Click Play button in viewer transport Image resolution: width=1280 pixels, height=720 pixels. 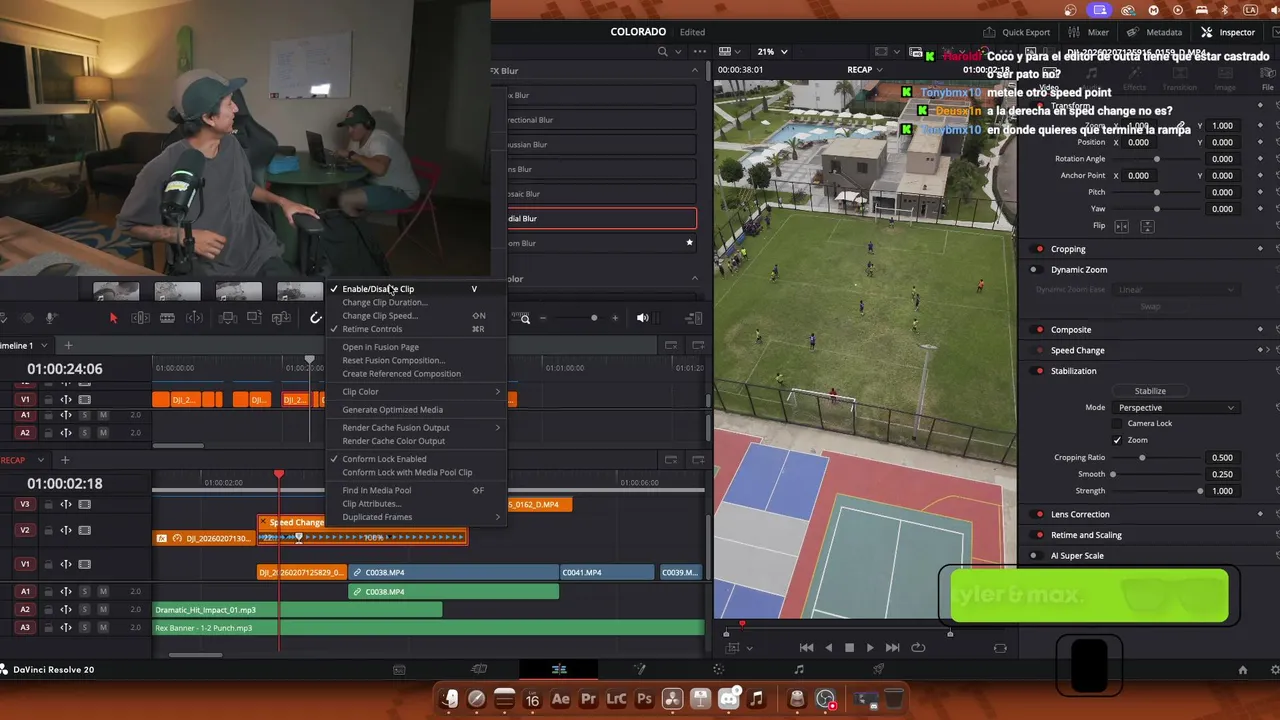[x=870, y=648]
